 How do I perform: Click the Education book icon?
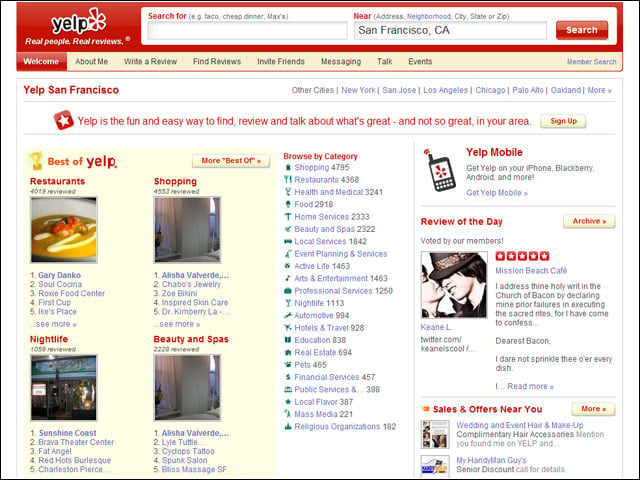(x=288, y=340)
